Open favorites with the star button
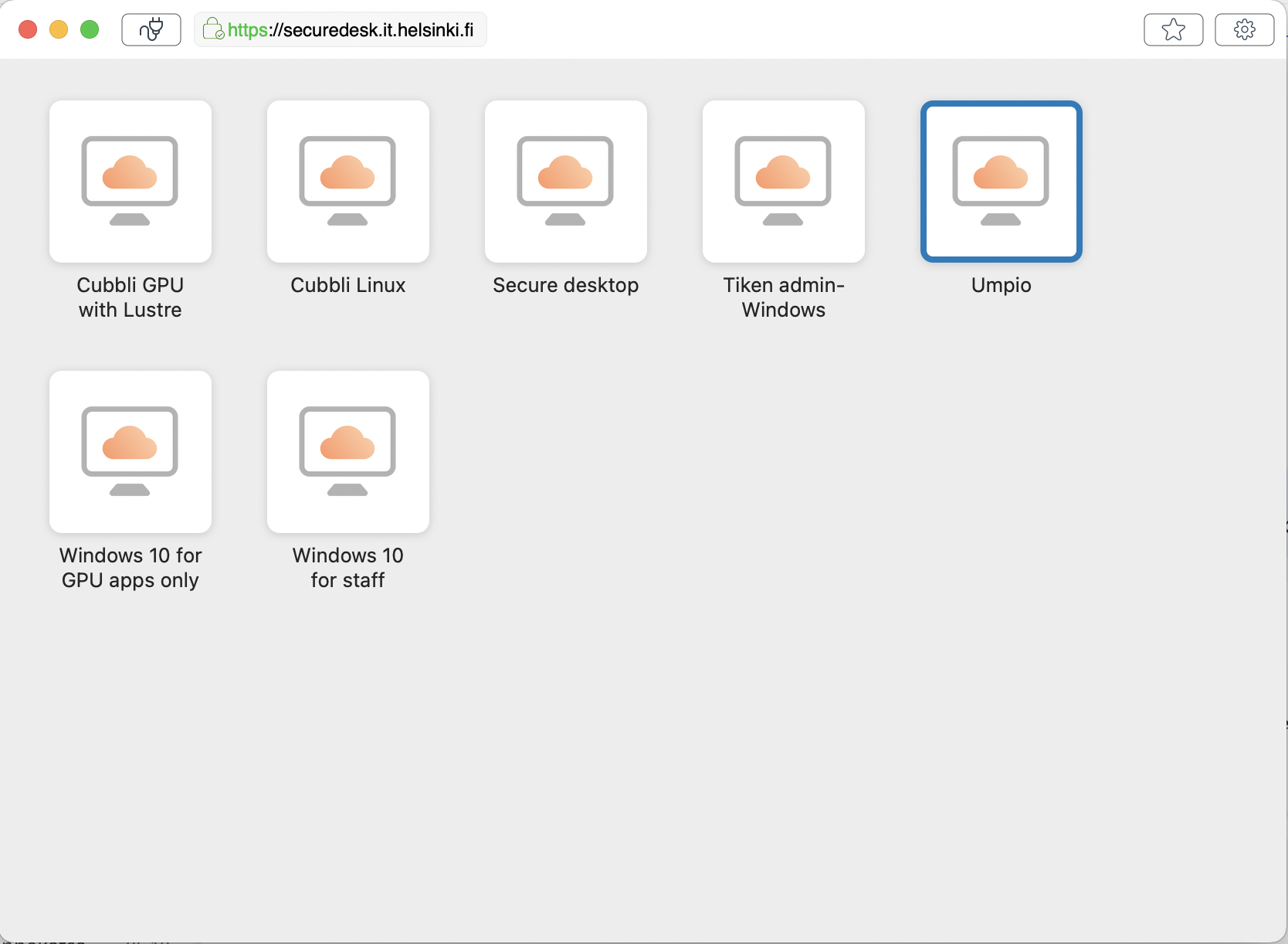The width and height of the screenshot is (1288, 944). click(1174, 30)
